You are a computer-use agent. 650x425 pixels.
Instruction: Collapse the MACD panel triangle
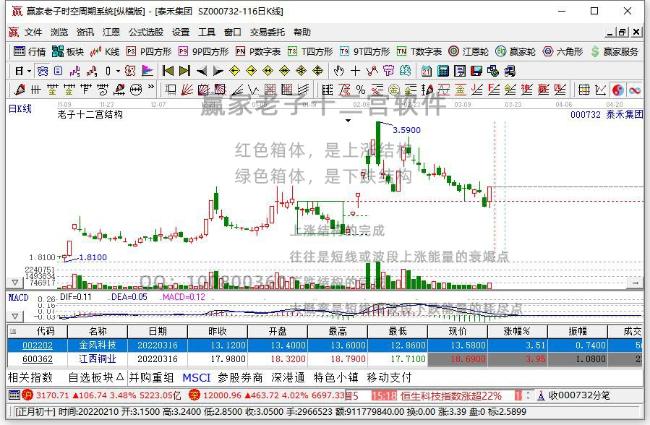(15, 316)
